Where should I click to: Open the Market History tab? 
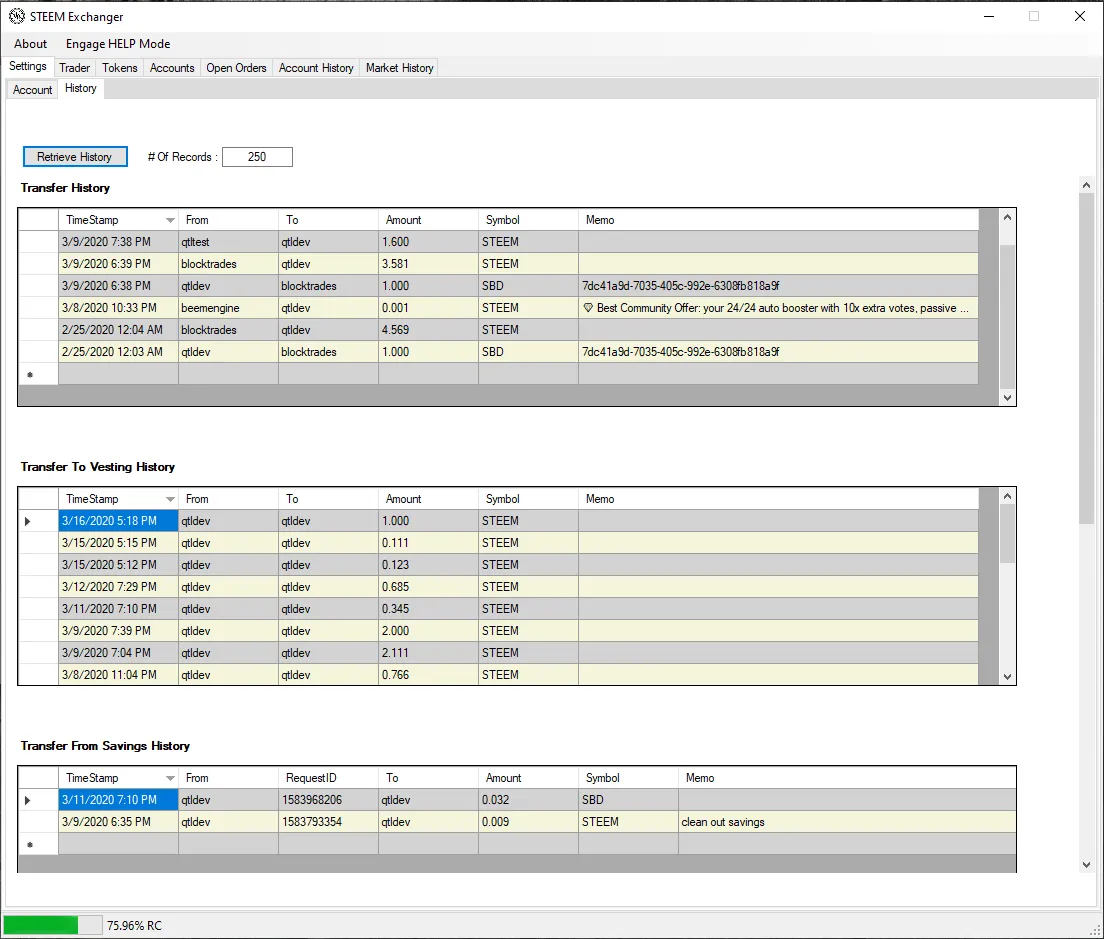tap(399, 68)
